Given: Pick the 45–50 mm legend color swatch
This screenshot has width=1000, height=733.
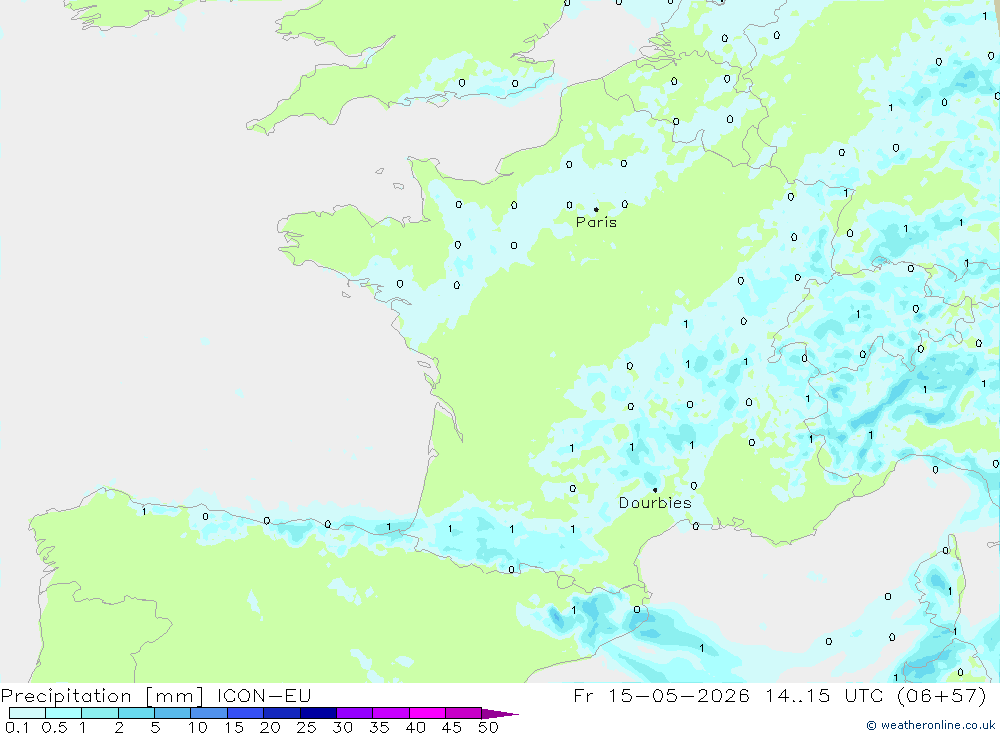Looking at the screenshot, I should tap(464, 713).
